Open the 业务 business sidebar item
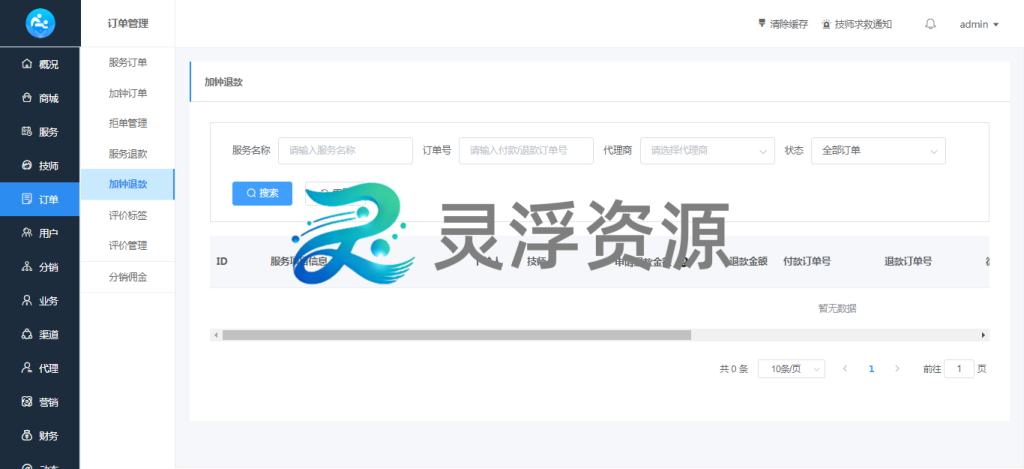Screen dimensions: 1024x469 (40, 301)
